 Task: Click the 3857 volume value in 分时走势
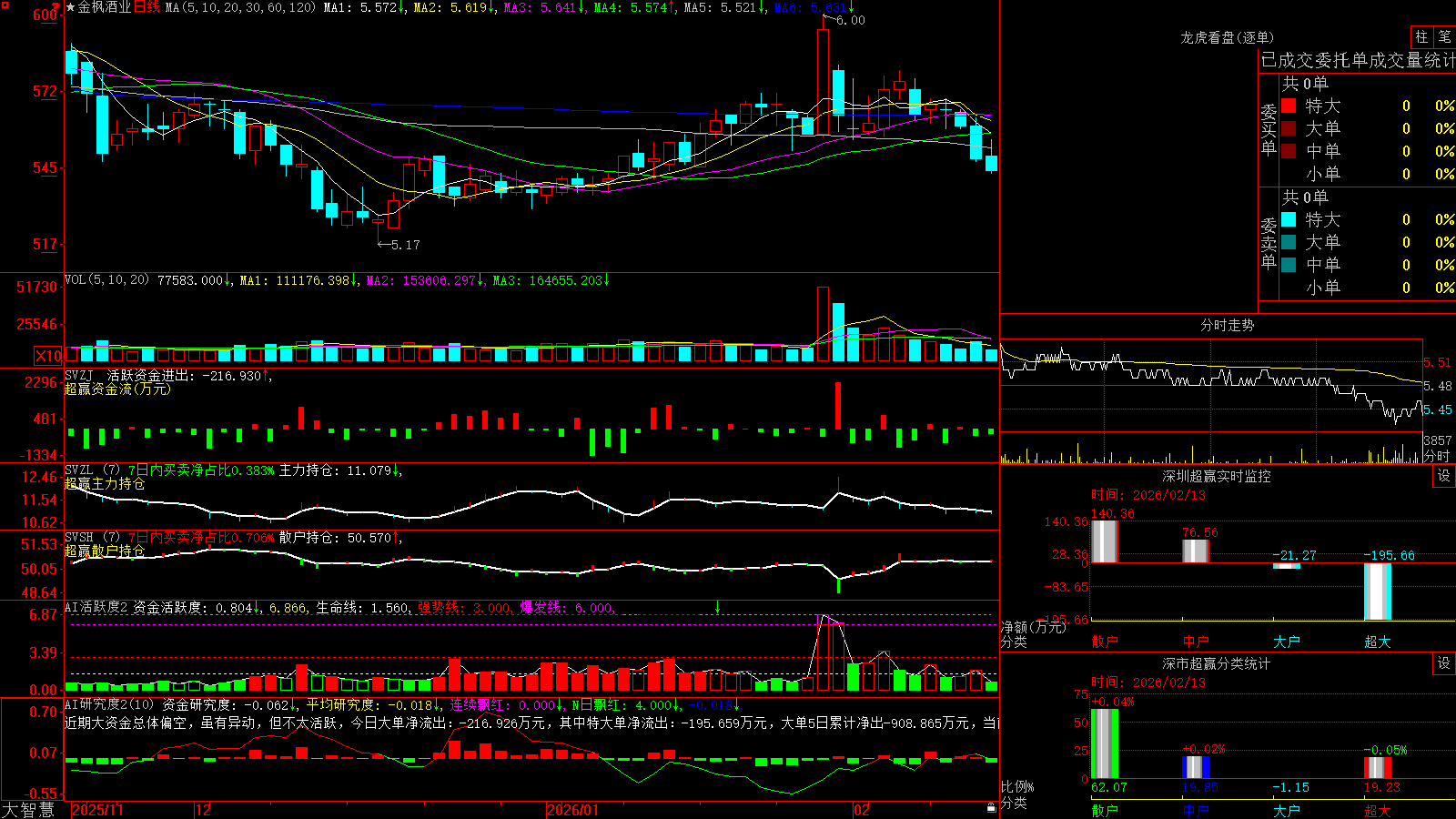[1438, 440]
